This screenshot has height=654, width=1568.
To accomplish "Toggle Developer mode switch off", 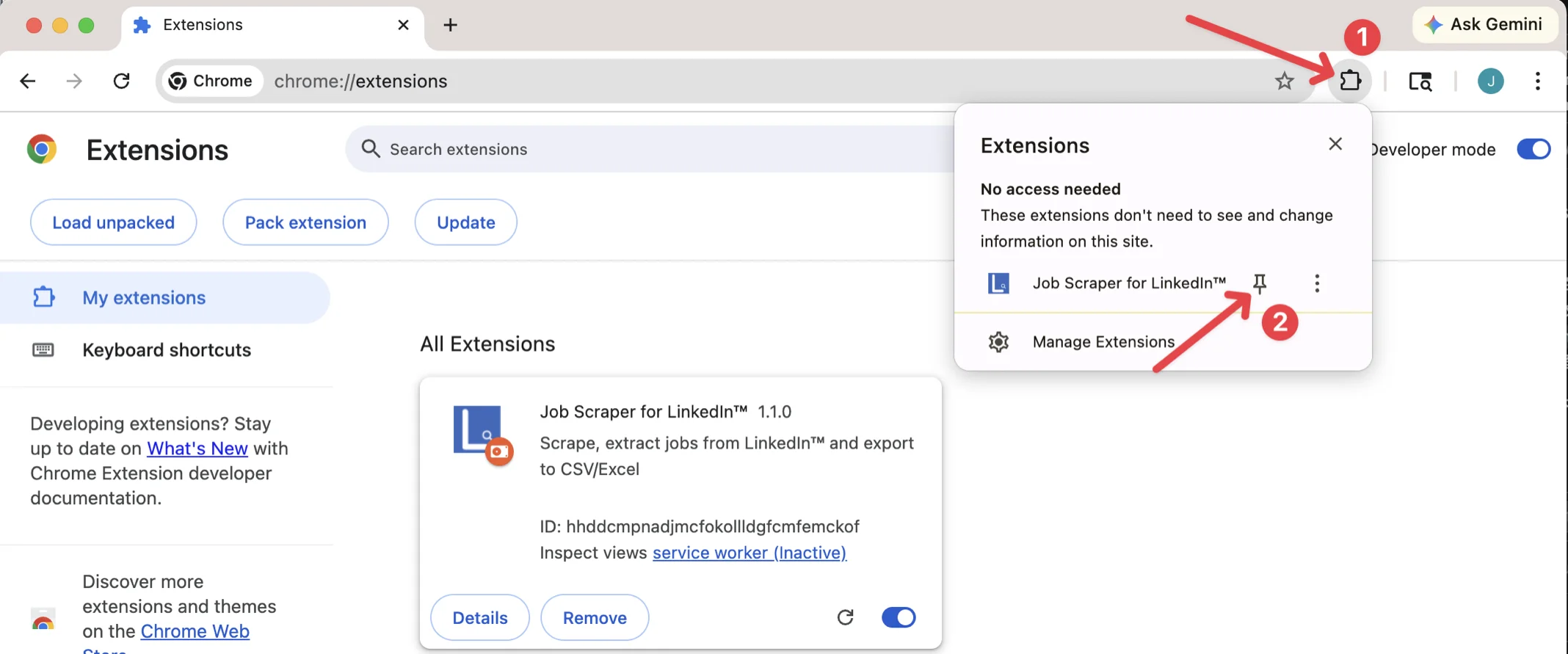I will (1533, 149).
